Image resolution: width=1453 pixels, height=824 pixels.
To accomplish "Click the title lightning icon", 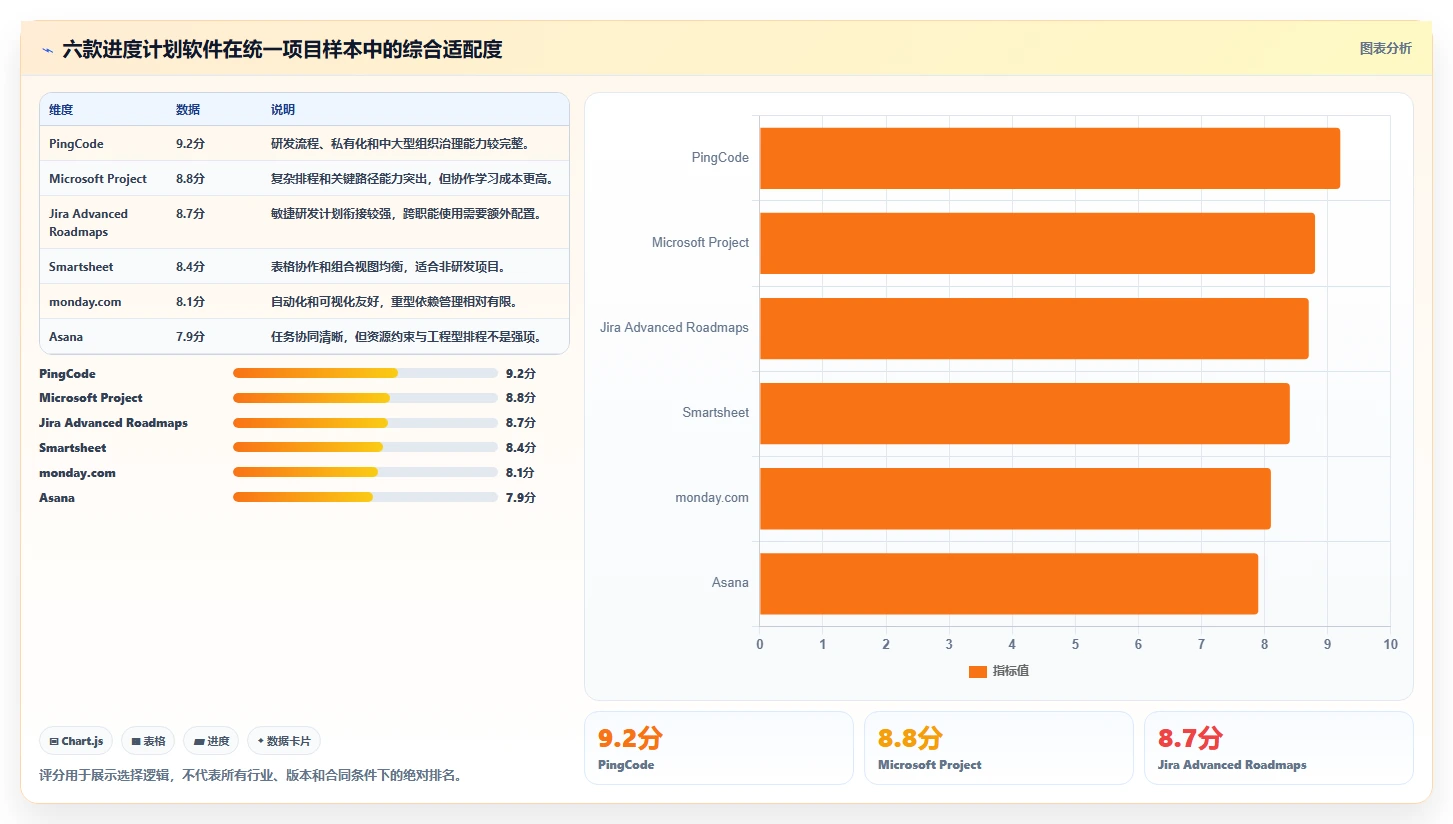I will pyautogui.click(x=48, y=49).
